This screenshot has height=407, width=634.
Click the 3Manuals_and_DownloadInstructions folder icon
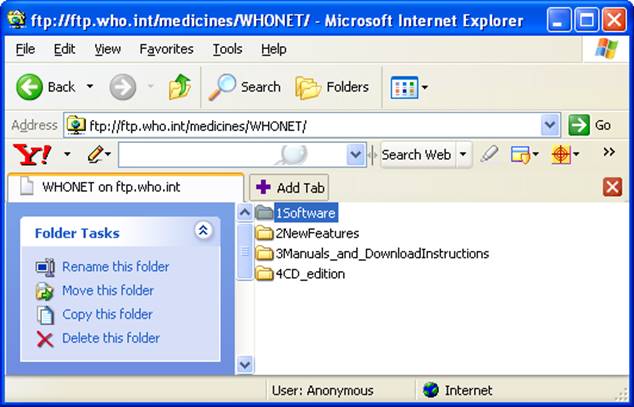[264, 253]
